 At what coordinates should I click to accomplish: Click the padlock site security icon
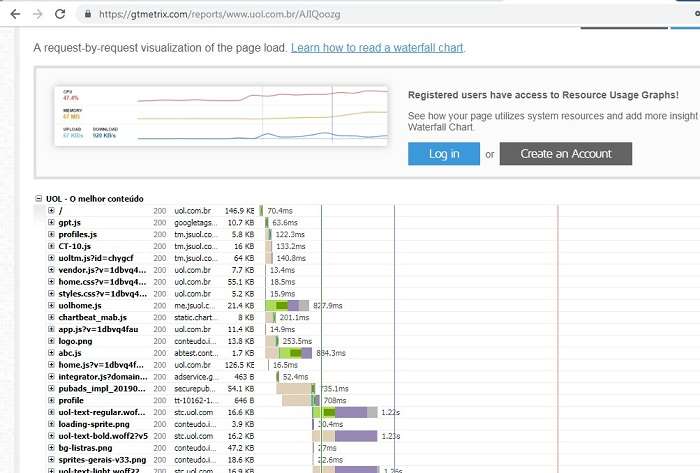(88, 14)
